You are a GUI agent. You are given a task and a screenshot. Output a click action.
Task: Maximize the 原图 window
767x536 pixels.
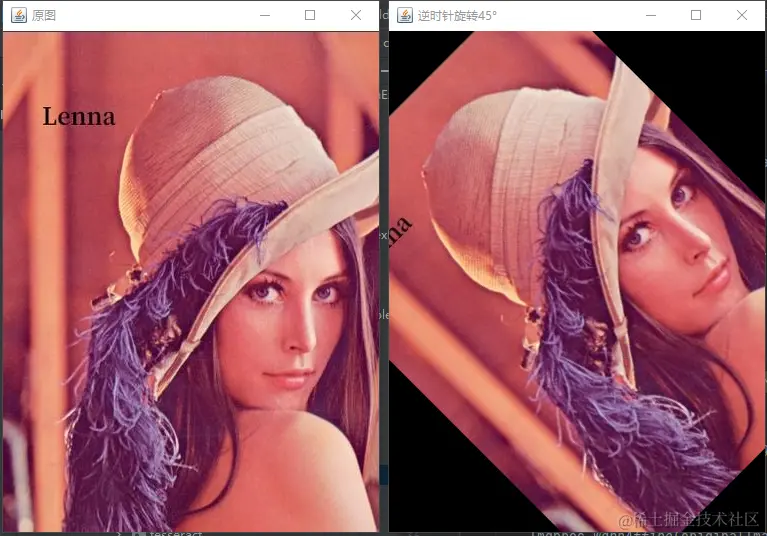[x=310, y=15]
